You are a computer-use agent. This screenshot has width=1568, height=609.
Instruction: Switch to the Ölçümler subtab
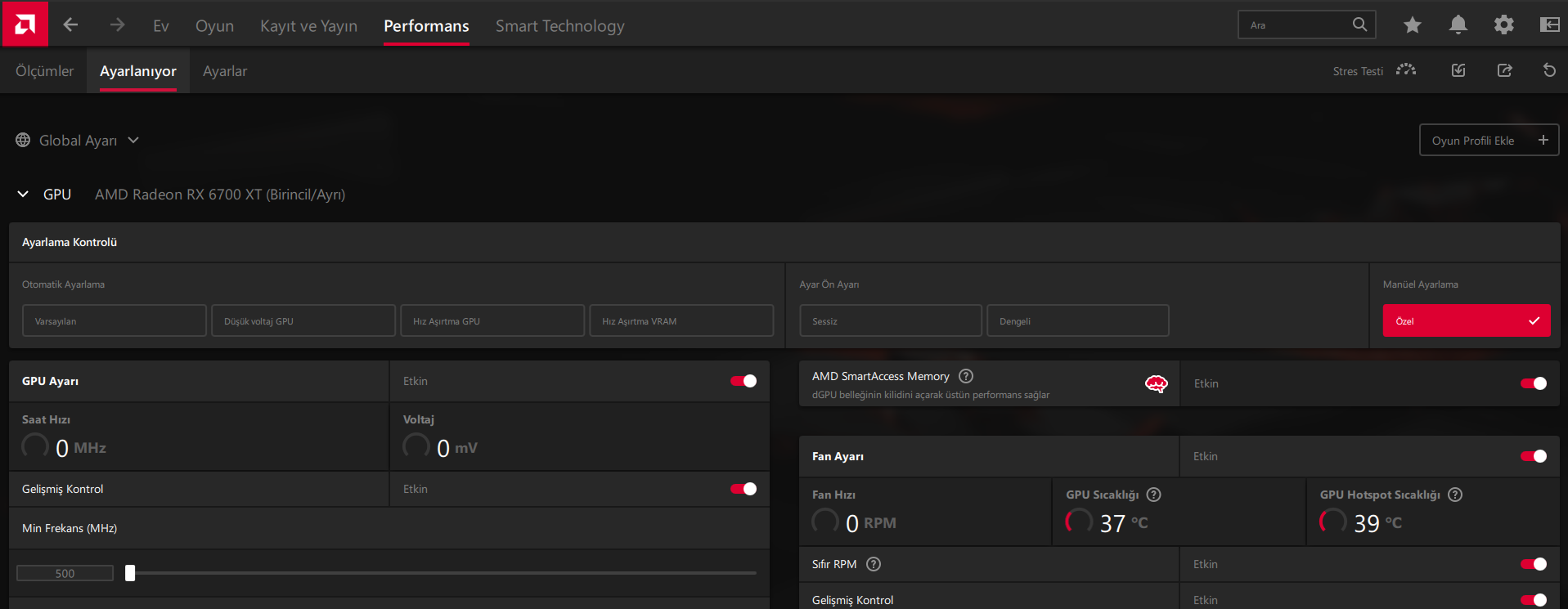click(44, 71)
